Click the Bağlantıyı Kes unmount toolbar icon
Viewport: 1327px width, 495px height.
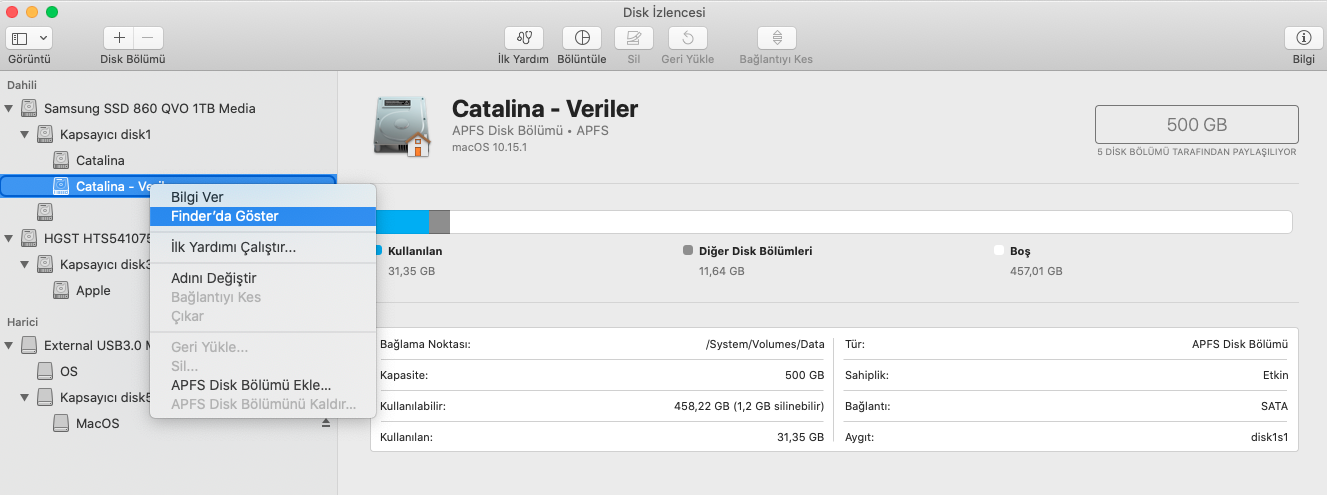point(777,38)
